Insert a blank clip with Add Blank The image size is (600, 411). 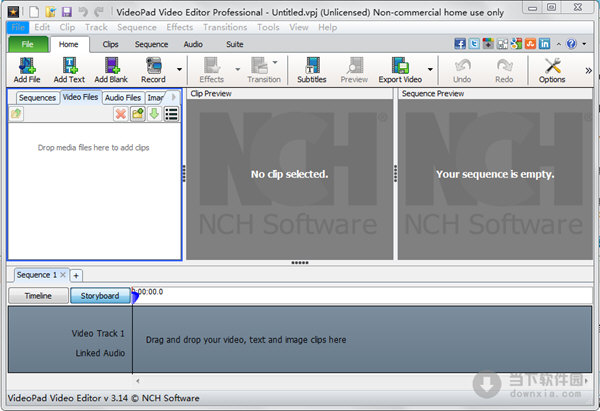(x=111, y=70)
